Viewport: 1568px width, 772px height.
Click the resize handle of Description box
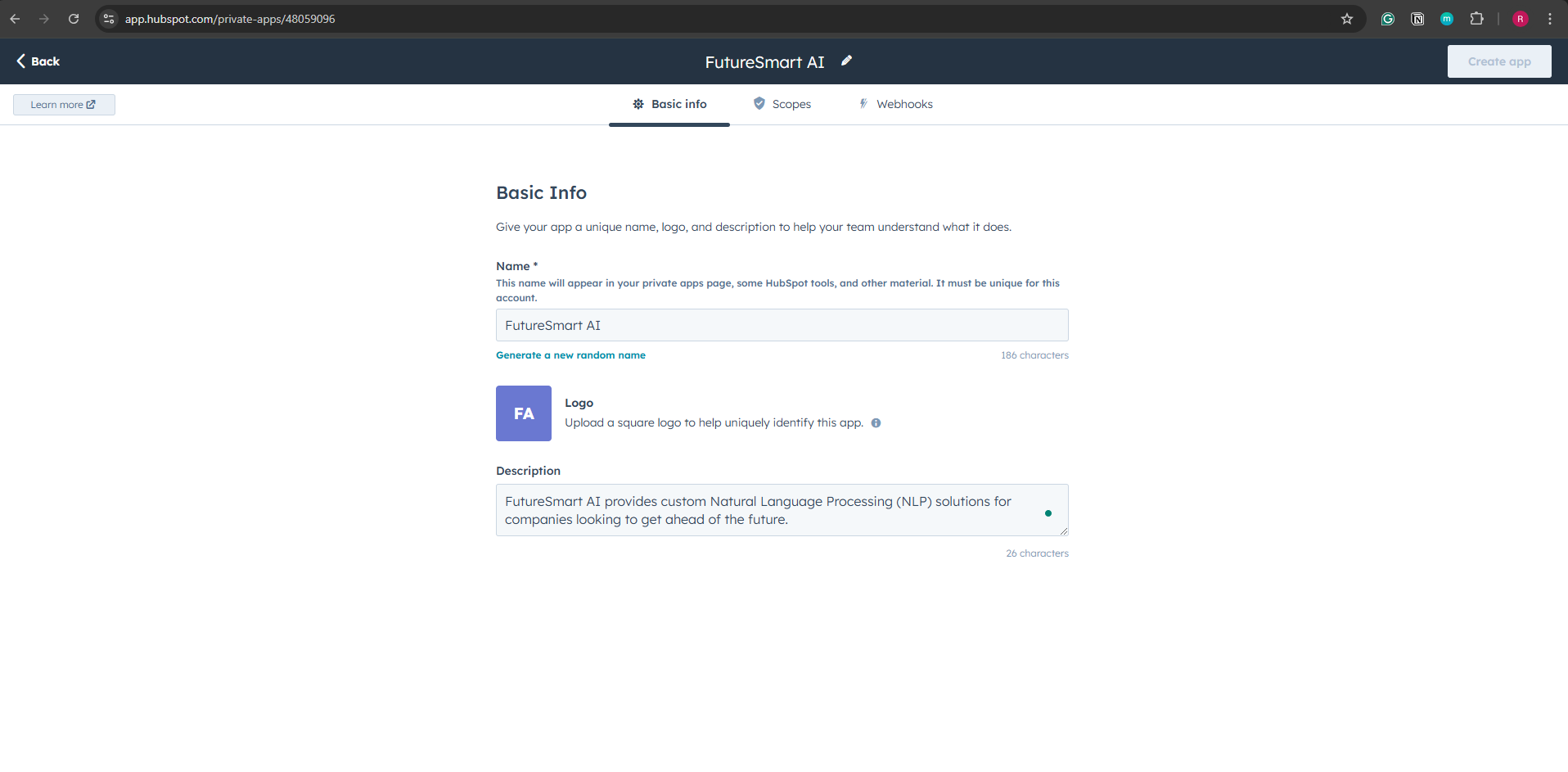point(1063,530)
